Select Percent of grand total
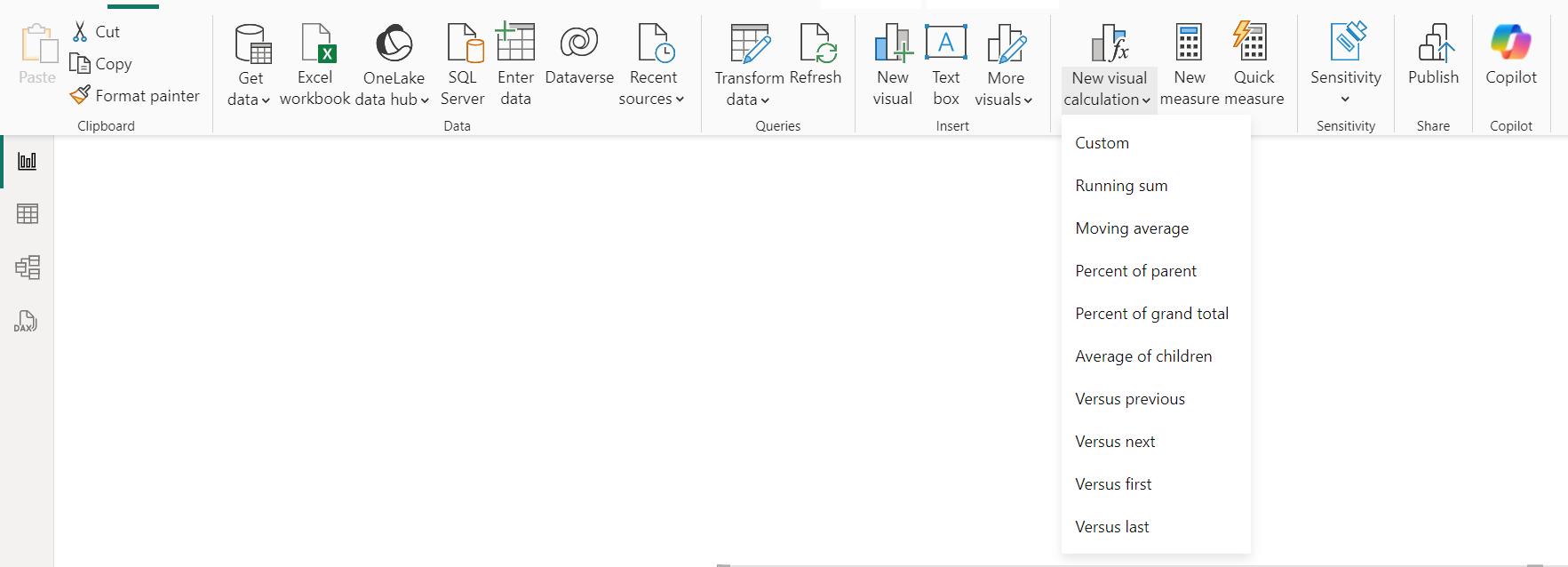The image size is (1568, 567). coord(1156,314)
